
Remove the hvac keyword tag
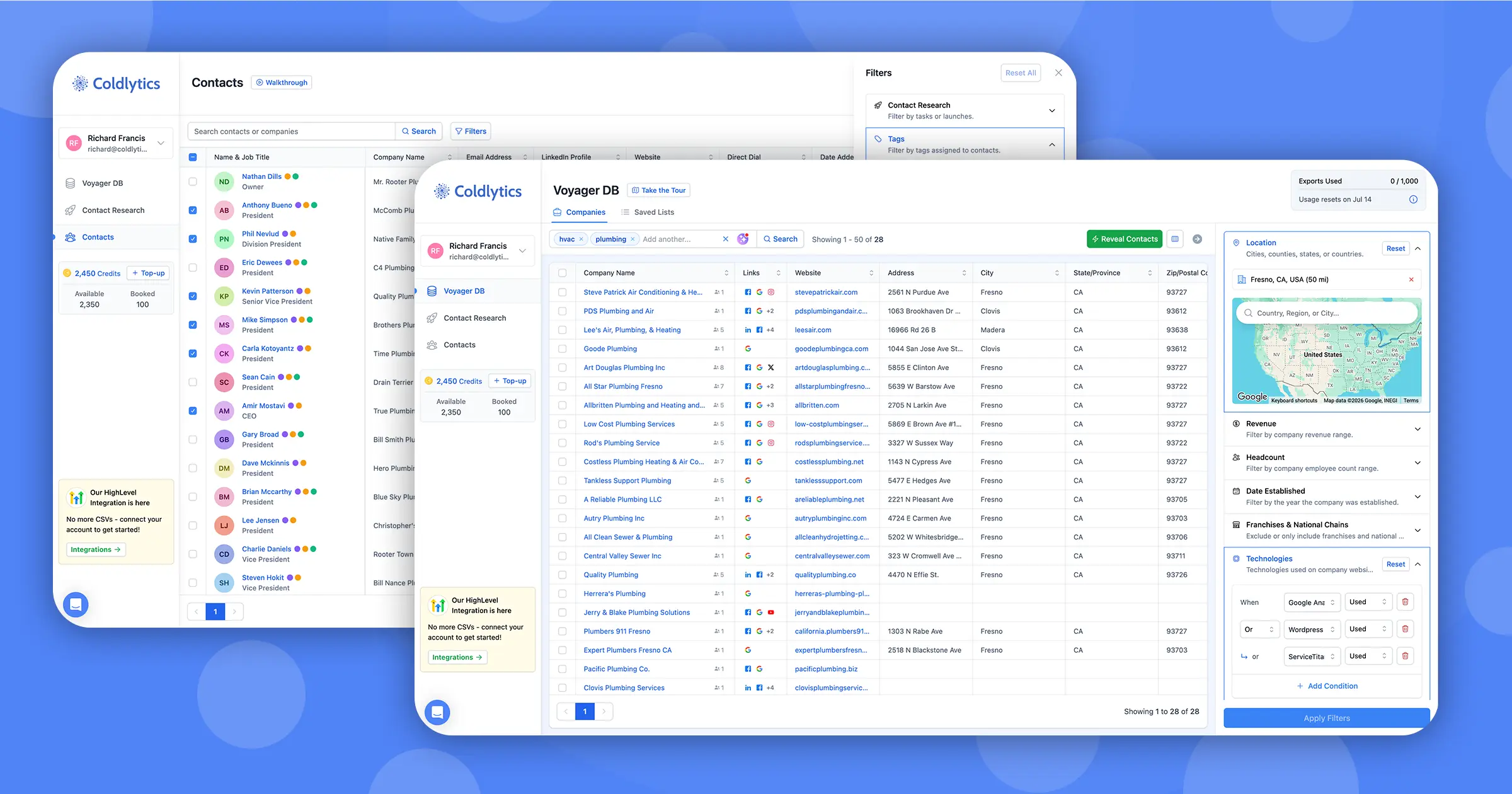[581, 239]
